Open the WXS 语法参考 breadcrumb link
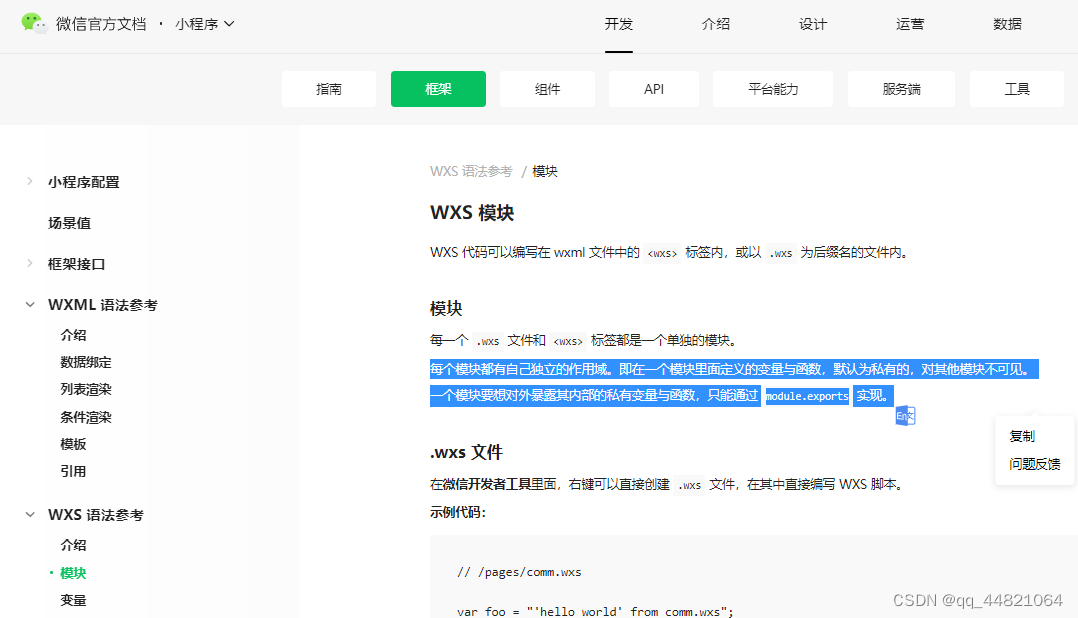The image size is (1078, 618). point(471,171)
